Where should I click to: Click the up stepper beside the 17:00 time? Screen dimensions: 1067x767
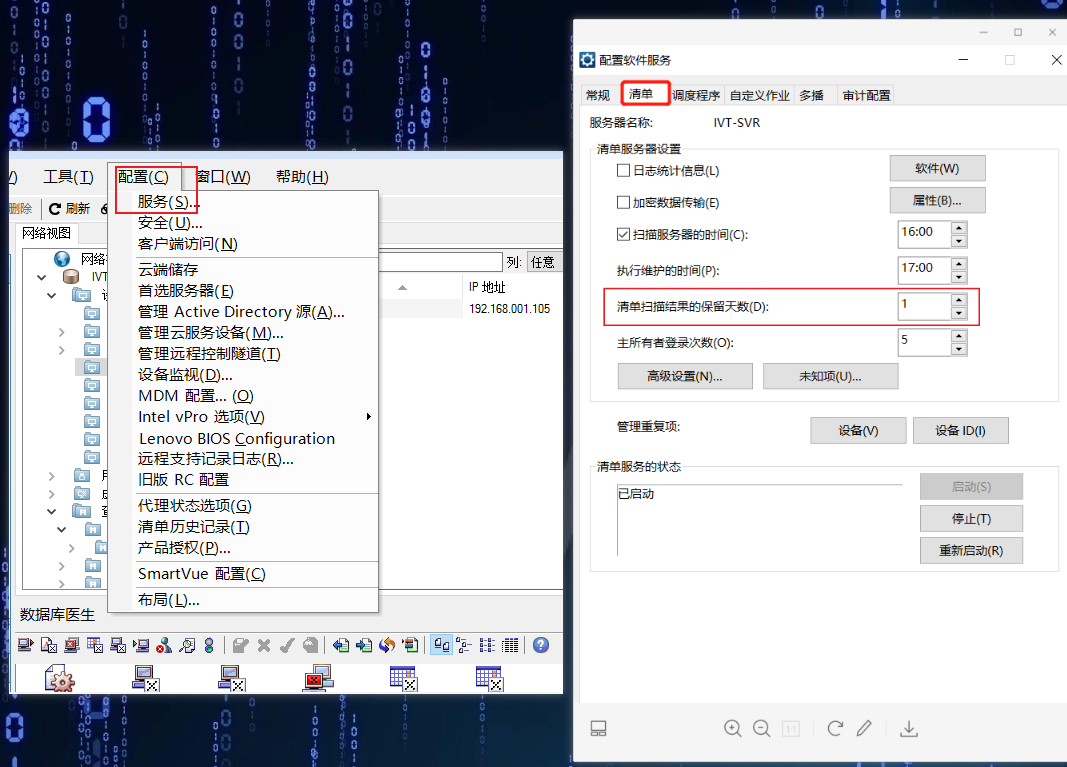click(958, 264)
